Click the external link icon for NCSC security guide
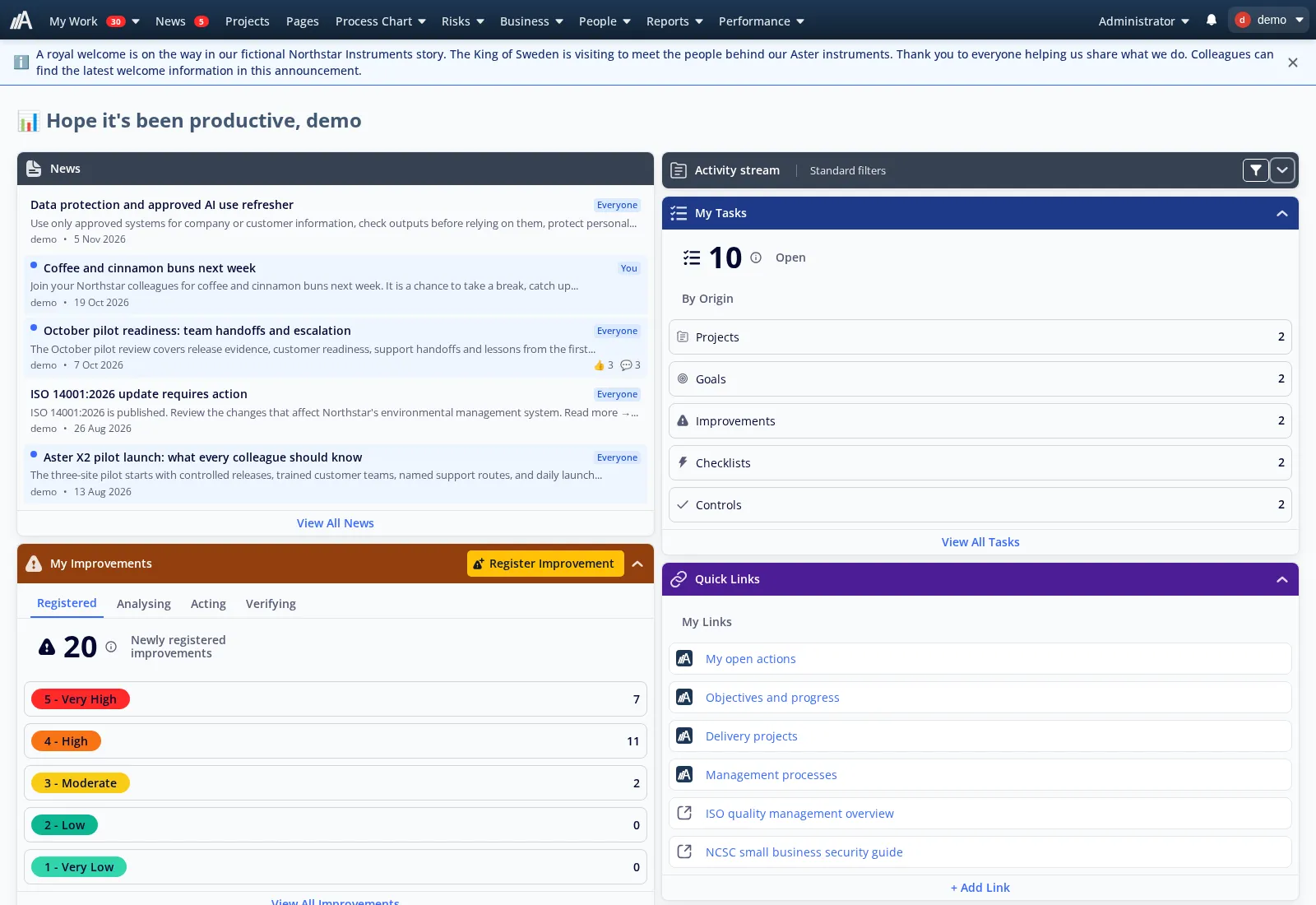 point(684,852)
